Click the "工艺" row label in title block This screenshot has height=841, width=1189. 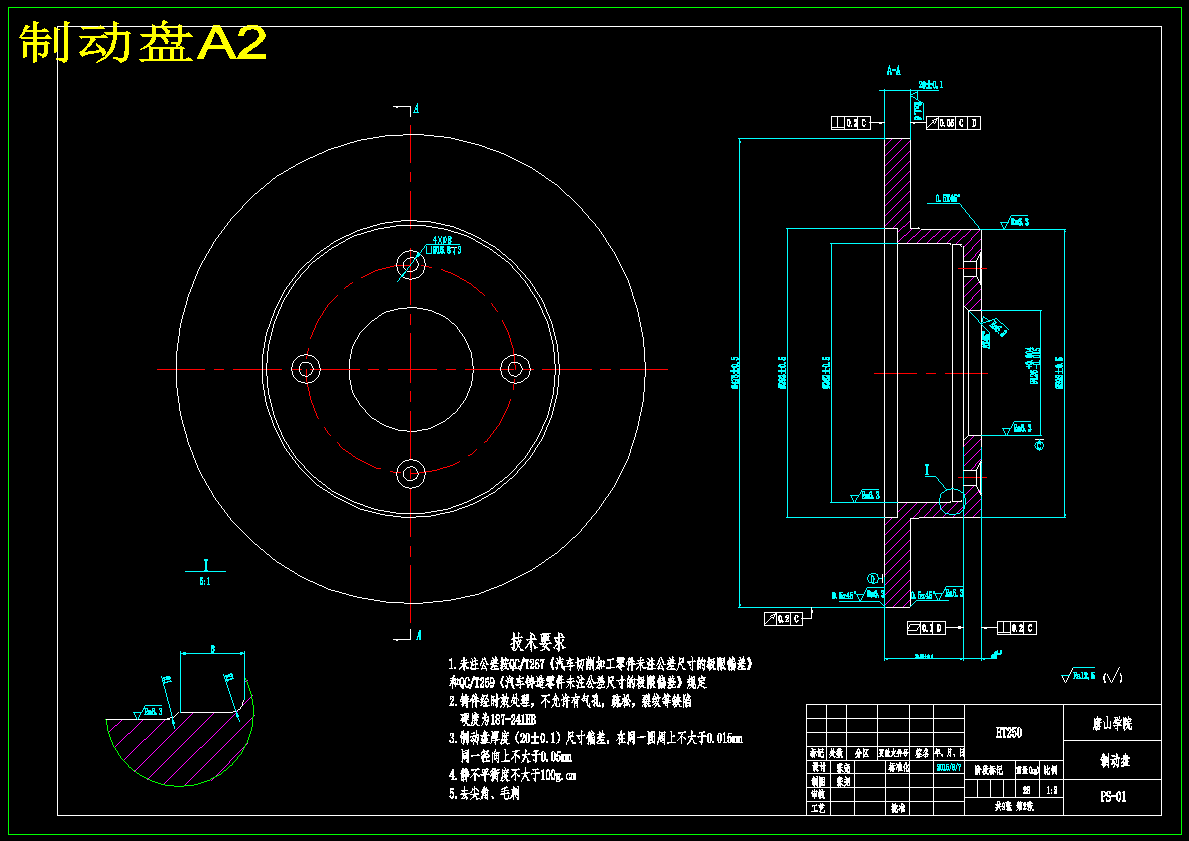tap(818, 808)
